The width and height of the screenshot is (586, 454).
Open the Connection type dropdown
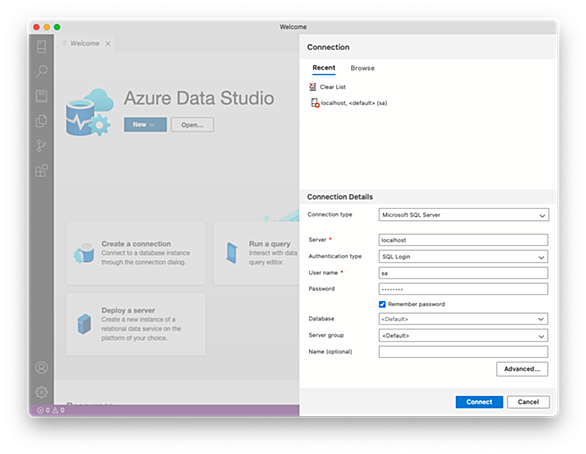463,215
